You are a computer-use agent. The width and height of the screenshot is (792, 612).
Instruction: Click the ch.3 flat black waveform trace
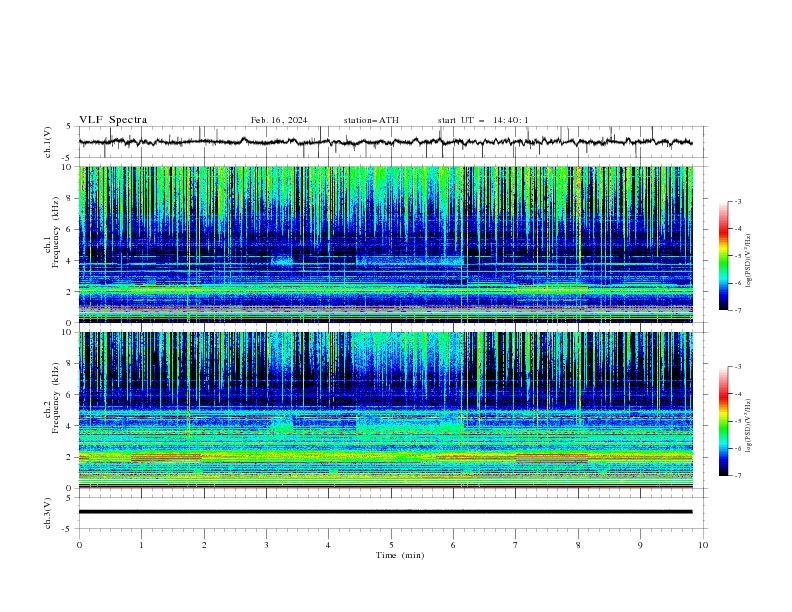385,512
